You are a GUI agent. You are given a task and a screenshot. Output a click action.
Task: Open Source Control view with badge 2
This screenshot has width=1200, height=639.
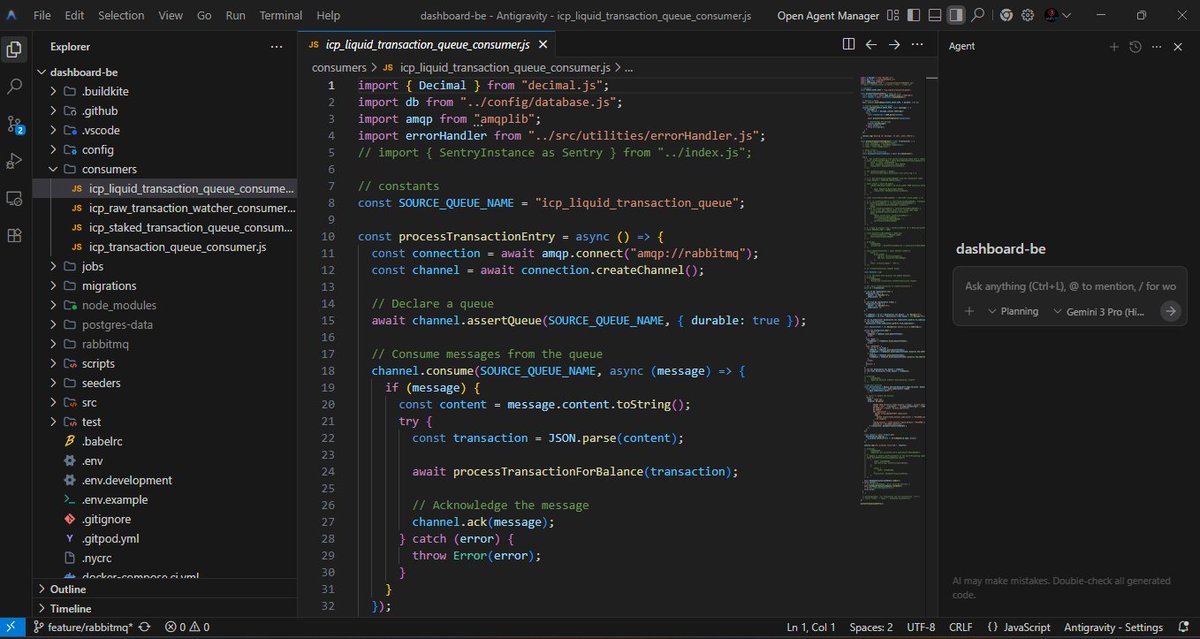coord(14,124)
